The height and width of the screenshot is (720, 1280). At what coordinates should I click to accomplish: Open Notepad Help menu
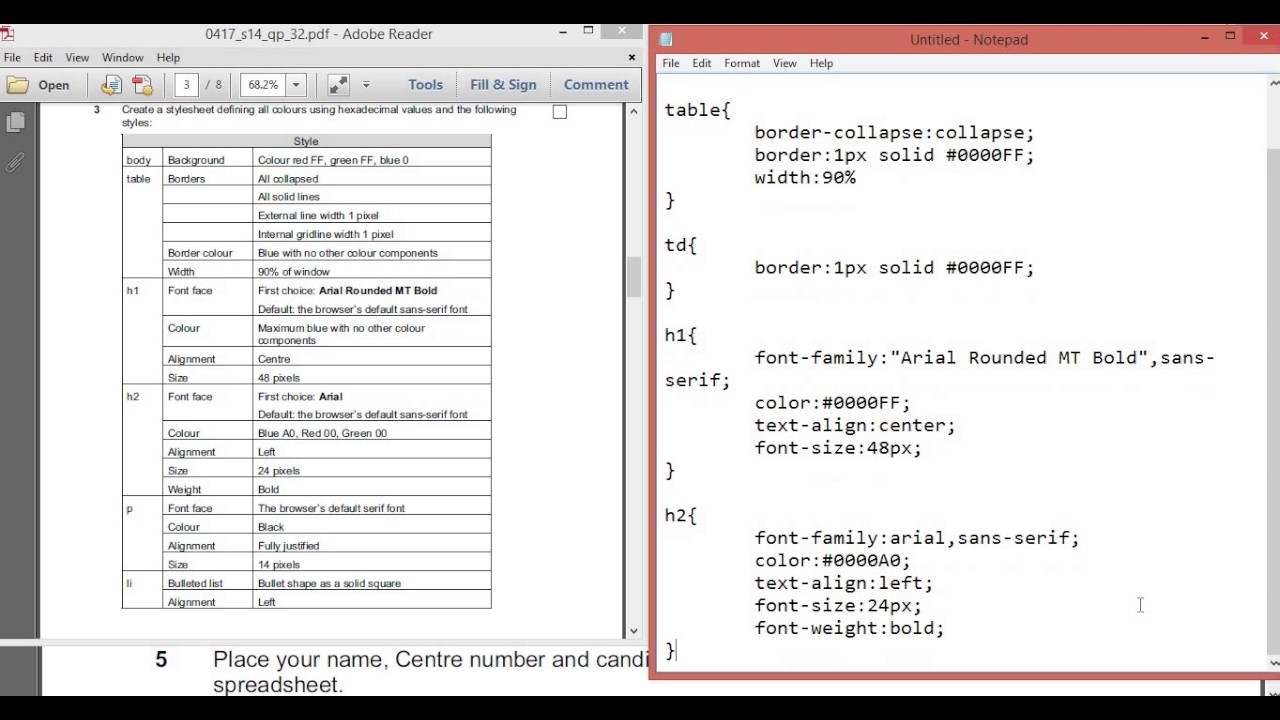point(821,63)
